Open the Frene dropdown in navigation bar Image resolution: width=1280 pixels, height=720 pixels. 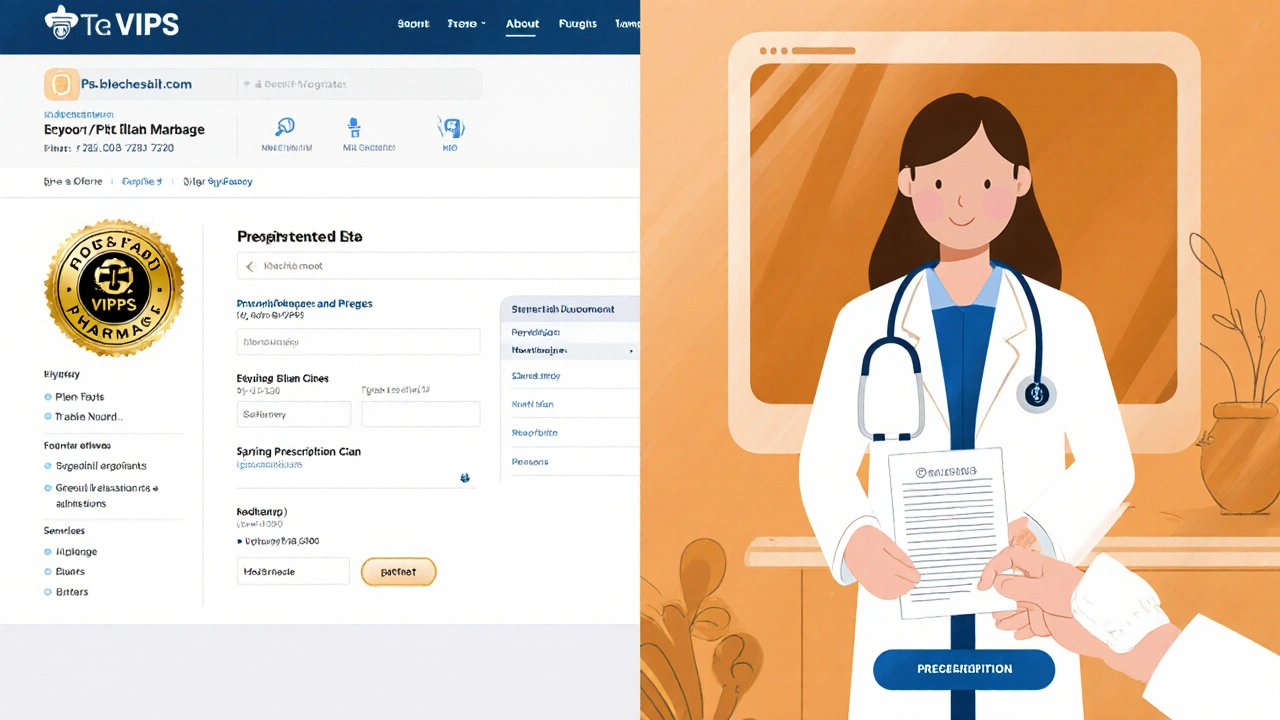click(x=466, y=24)
